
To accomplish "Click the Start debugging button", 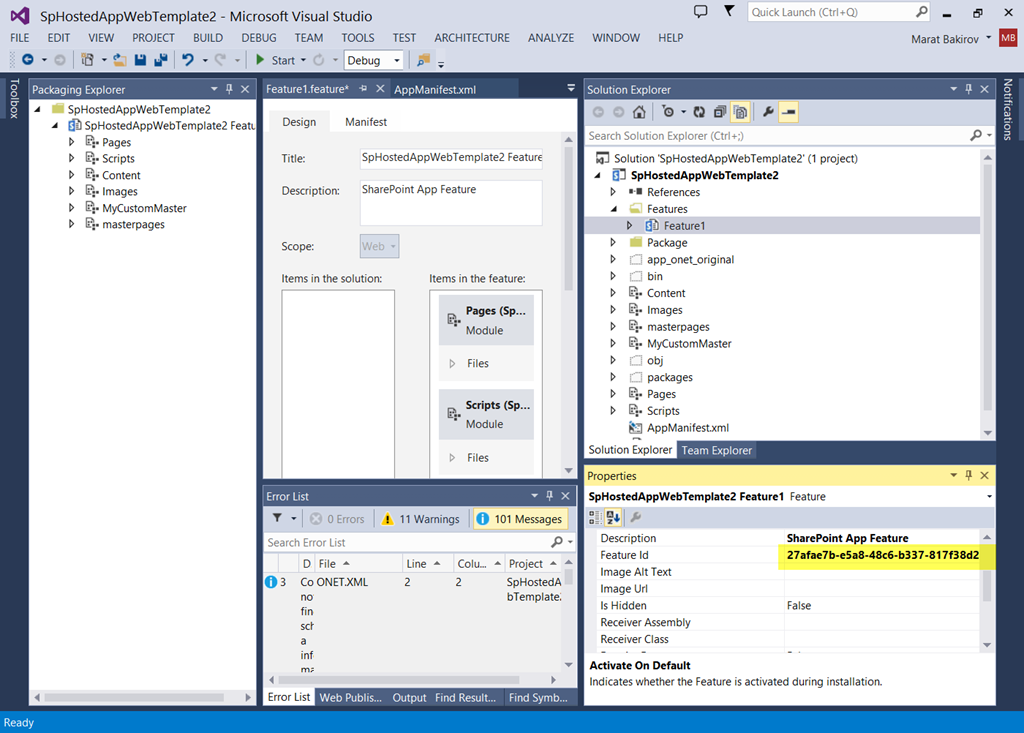I will click(x=275, y=60).
